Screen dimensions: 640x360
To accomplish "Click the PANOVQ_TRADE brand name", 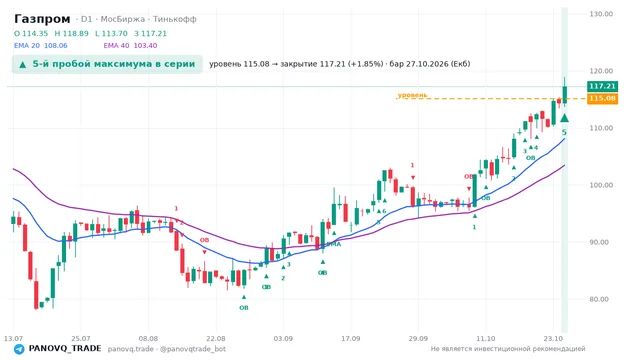I will tap(65, 349).
